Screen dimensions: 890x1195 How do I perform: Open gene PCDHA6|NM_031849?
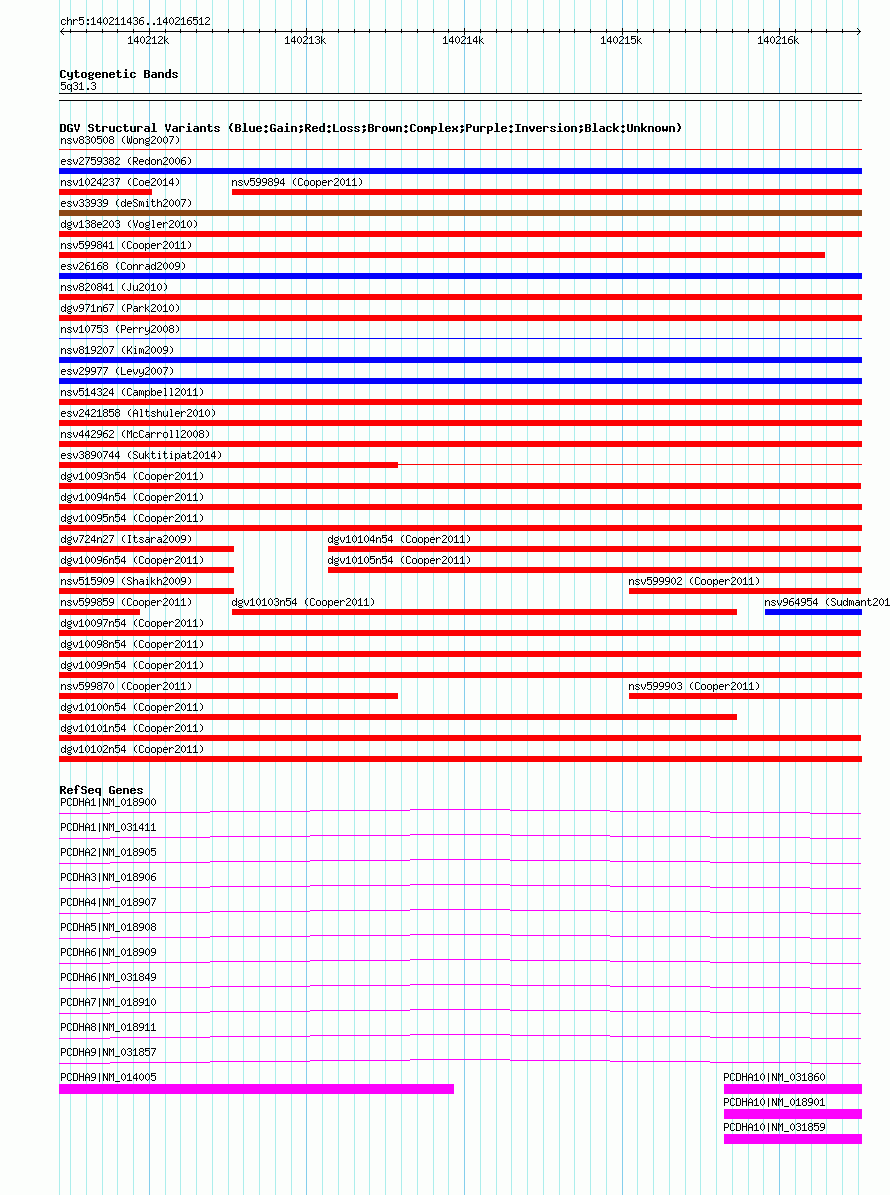(108, 977)
